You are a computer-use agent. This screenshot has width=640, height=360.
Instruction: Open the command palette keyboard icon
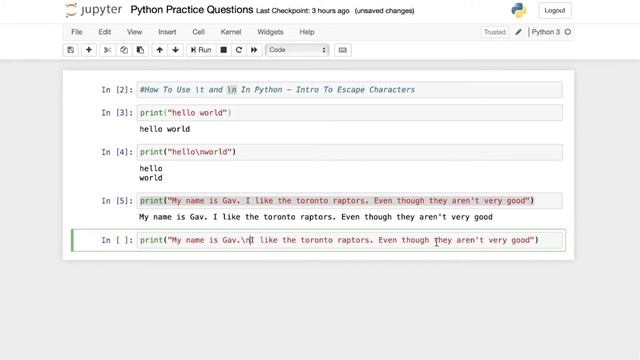click(342, 50)
